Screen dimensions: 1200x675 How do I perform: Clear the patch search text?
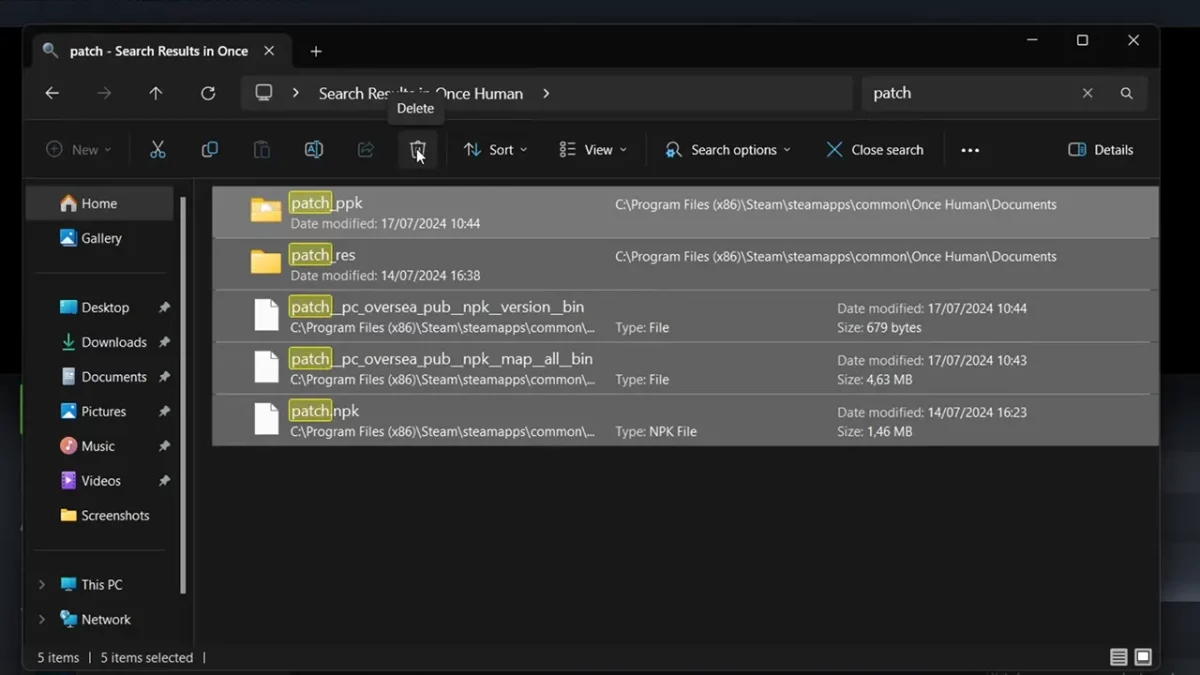coord(1087,93)
